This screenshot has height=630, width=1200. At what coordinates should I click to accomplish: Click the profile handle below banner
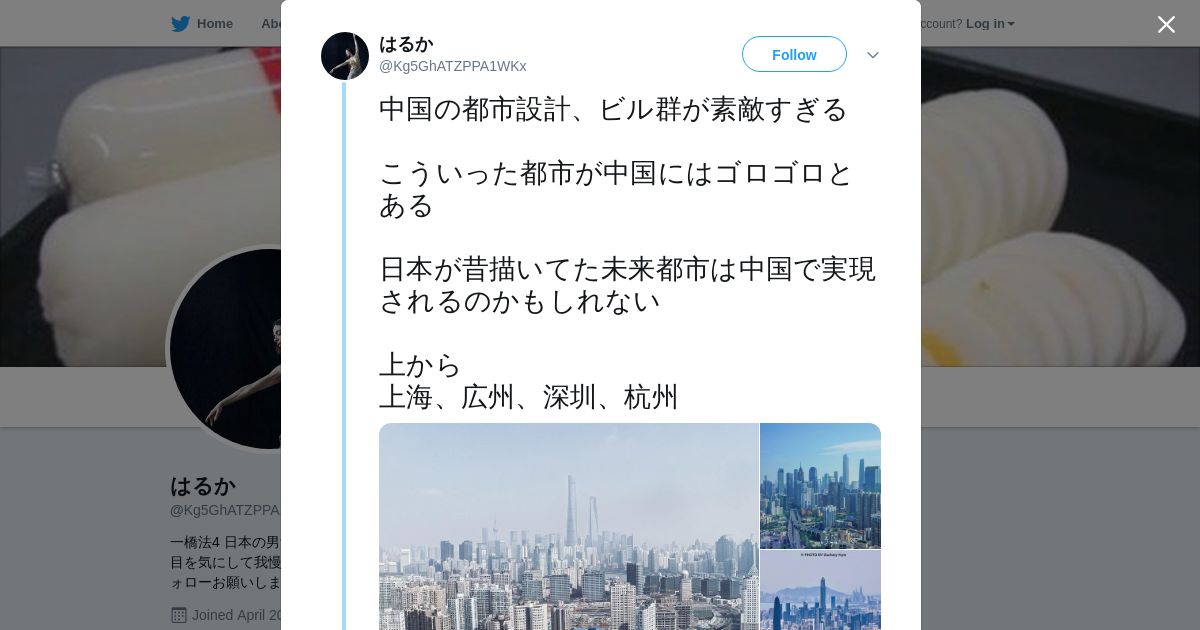click(225, 510)
